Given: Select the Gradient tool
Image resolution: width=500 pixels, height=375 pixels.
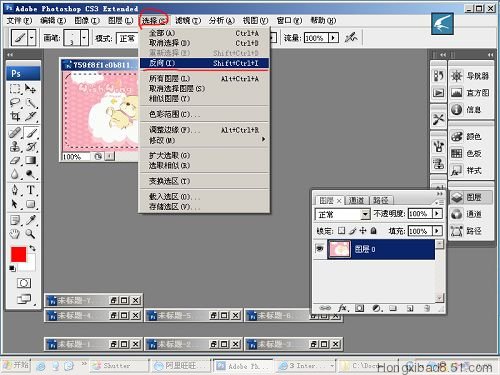Looking at the screenshot, I should (31, 160).
